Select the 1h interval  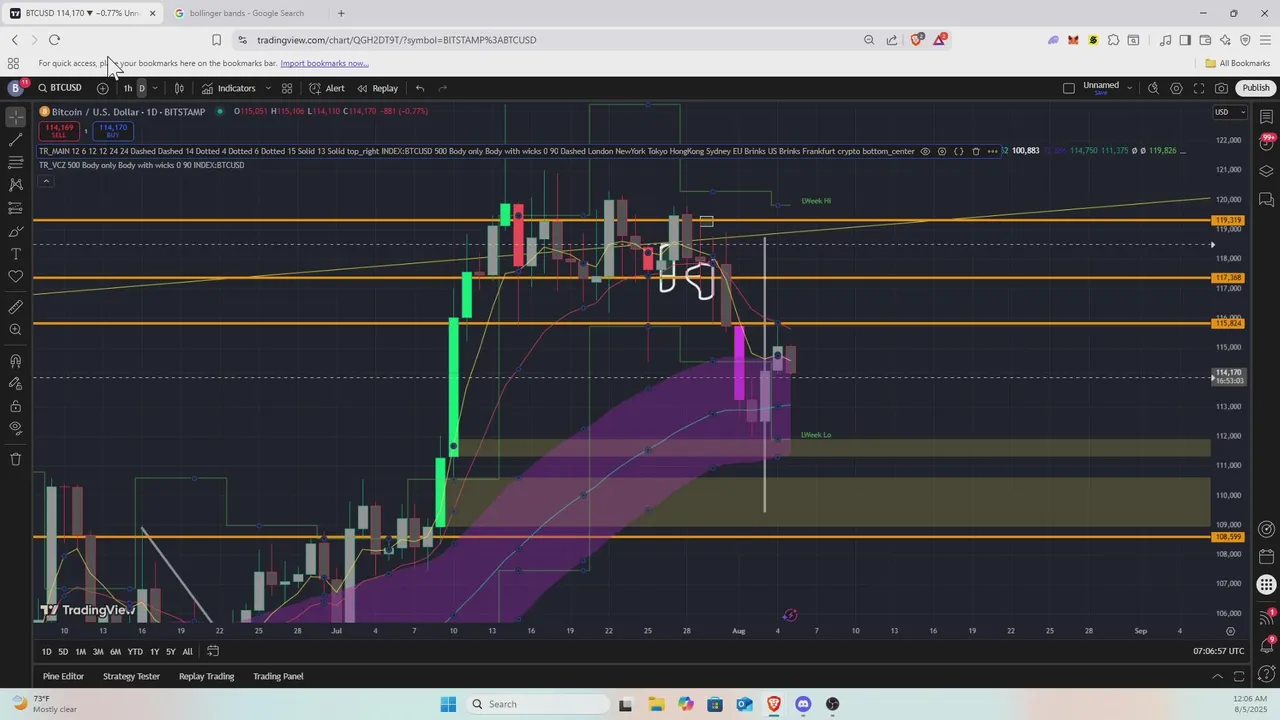(128, 88)
